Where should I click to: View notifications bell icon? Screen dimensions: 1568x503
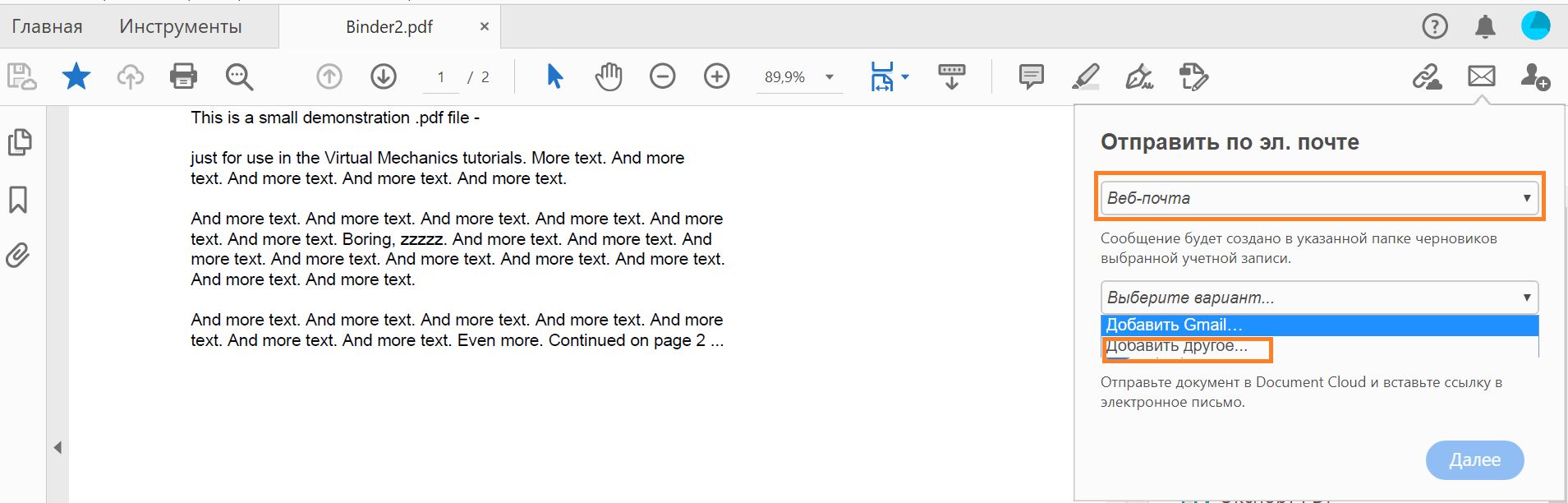click(x=1485, y=26)
